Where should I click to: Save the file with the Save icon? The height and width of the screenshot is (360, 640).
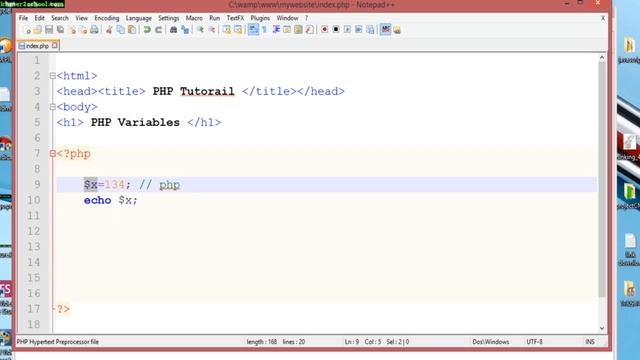point(49,30)
